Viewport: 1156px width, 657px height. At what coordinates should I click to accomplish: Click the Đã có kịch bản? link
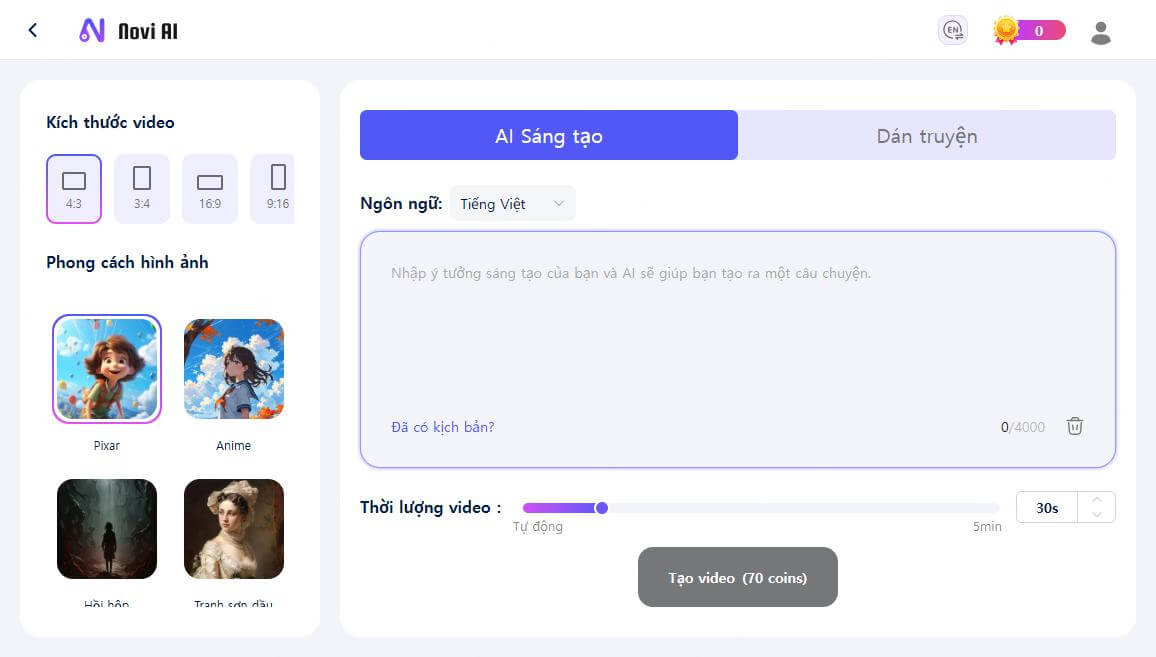[x=442, y=427]
